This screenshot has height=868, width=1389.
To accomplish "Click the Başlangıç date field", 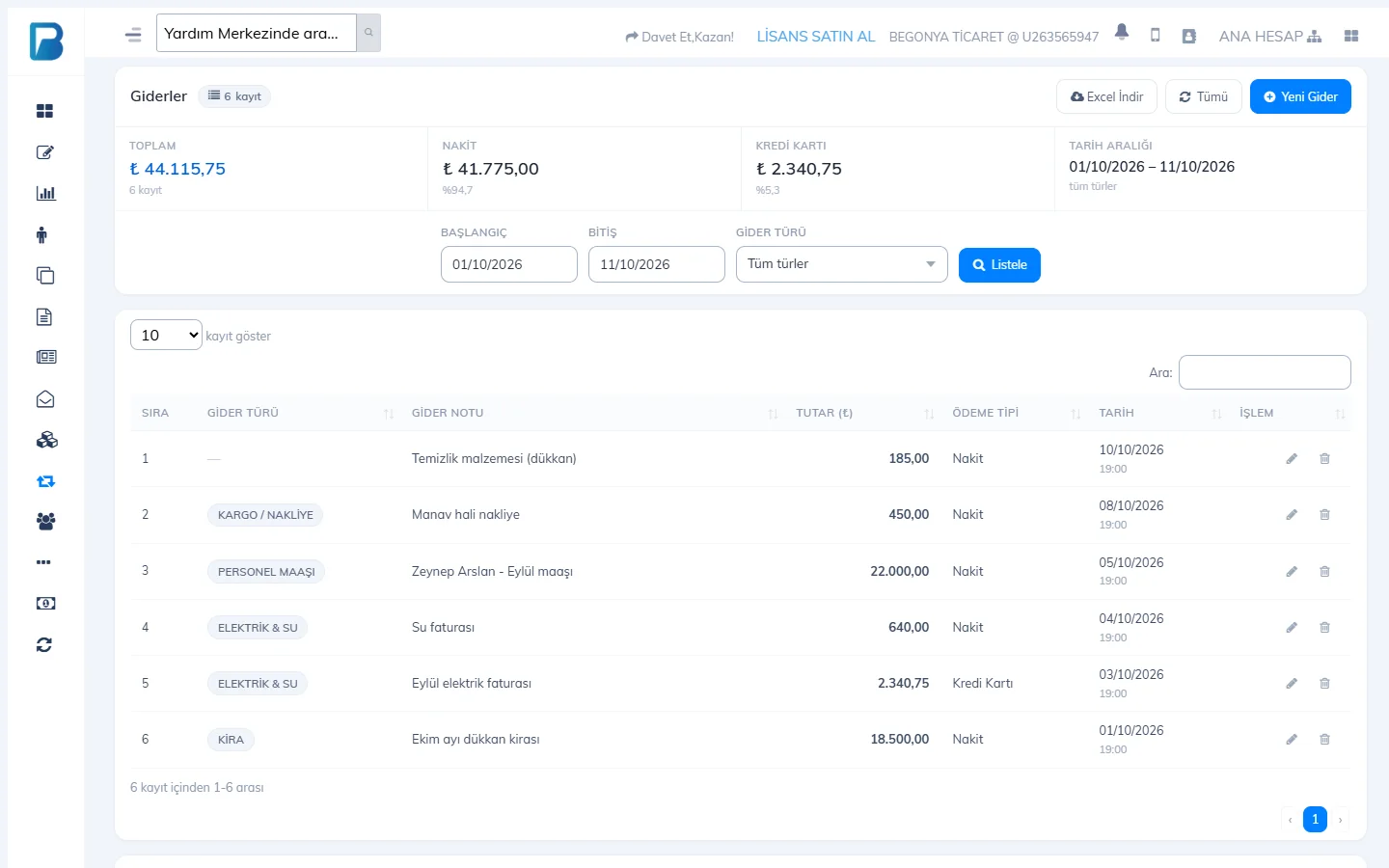I will pyautogui.click(x=509, y=264).
